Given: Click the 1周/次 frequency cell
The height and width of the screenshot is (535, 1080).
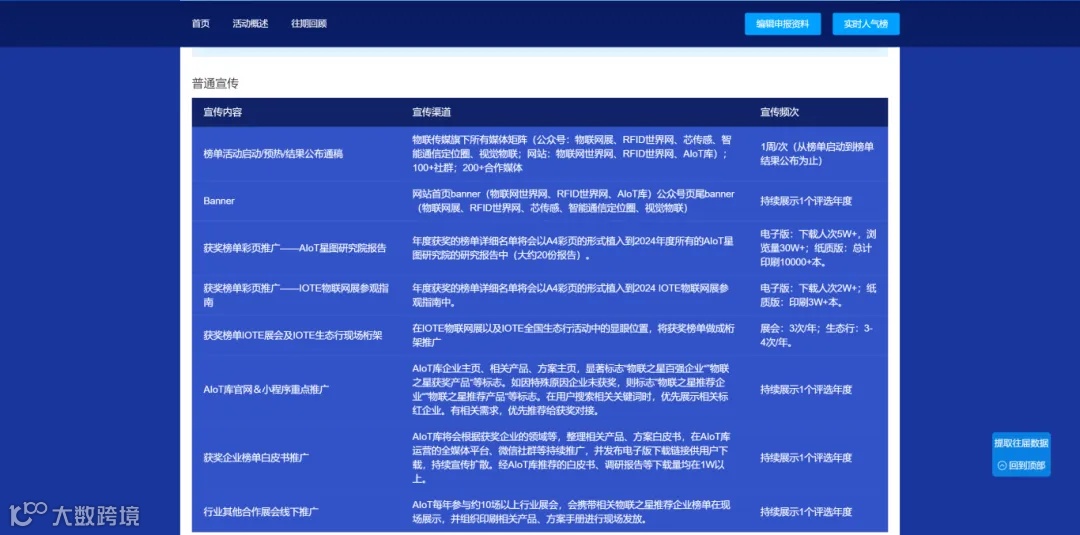Looking at the screenshot, I should click(x=818, y=154).
